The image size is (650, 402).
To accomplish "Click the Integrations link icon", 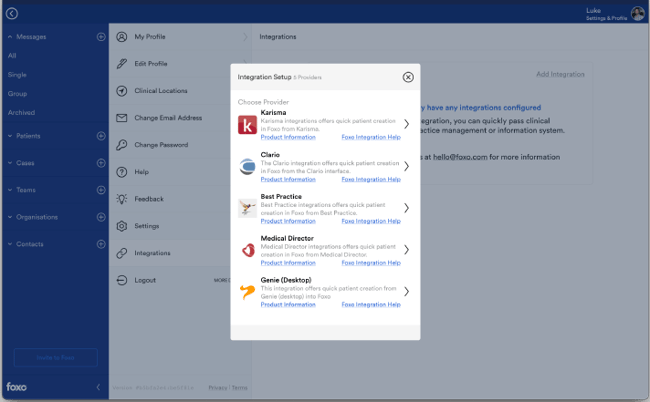I will tap(121, 253).
